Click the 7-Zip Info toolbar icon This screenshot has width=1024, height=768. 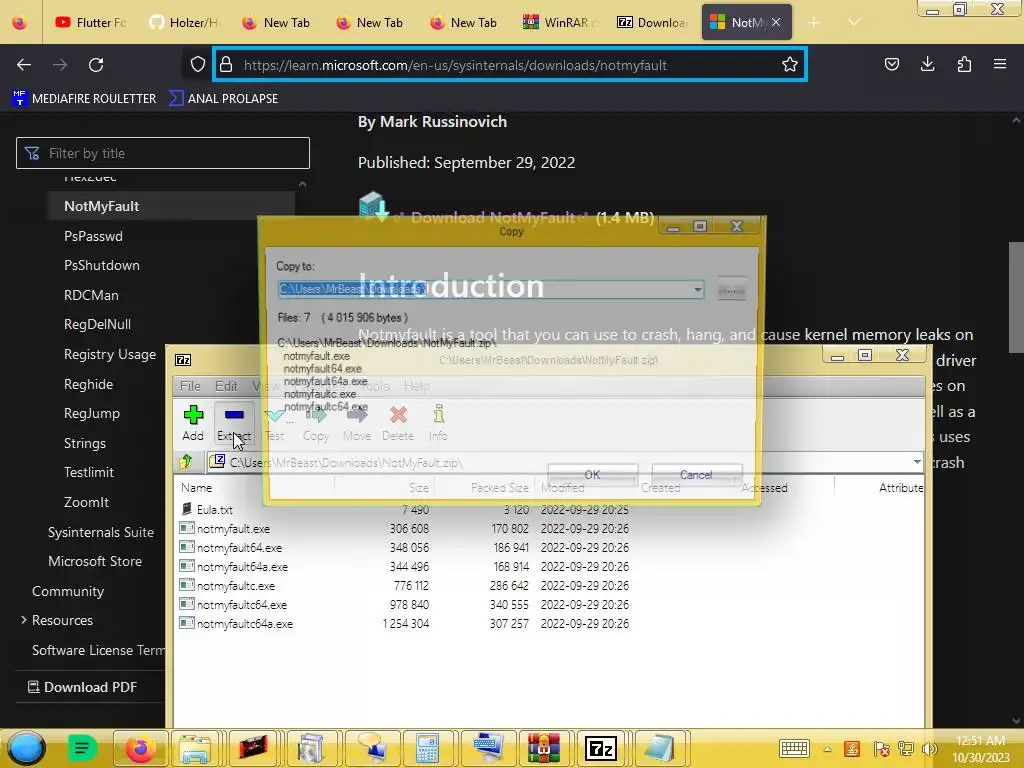pos(438,423)
